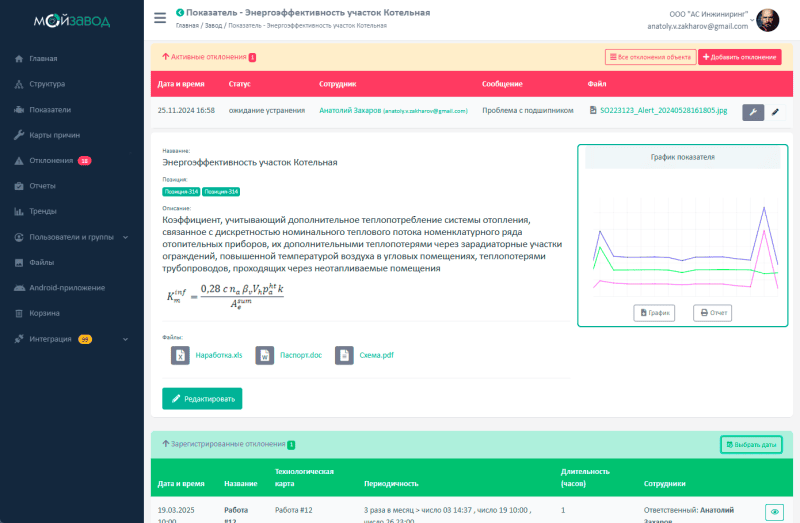Click the Отчеты sidebar icon
This screenshot has height=523, width=800.
[x=19, y=186]
